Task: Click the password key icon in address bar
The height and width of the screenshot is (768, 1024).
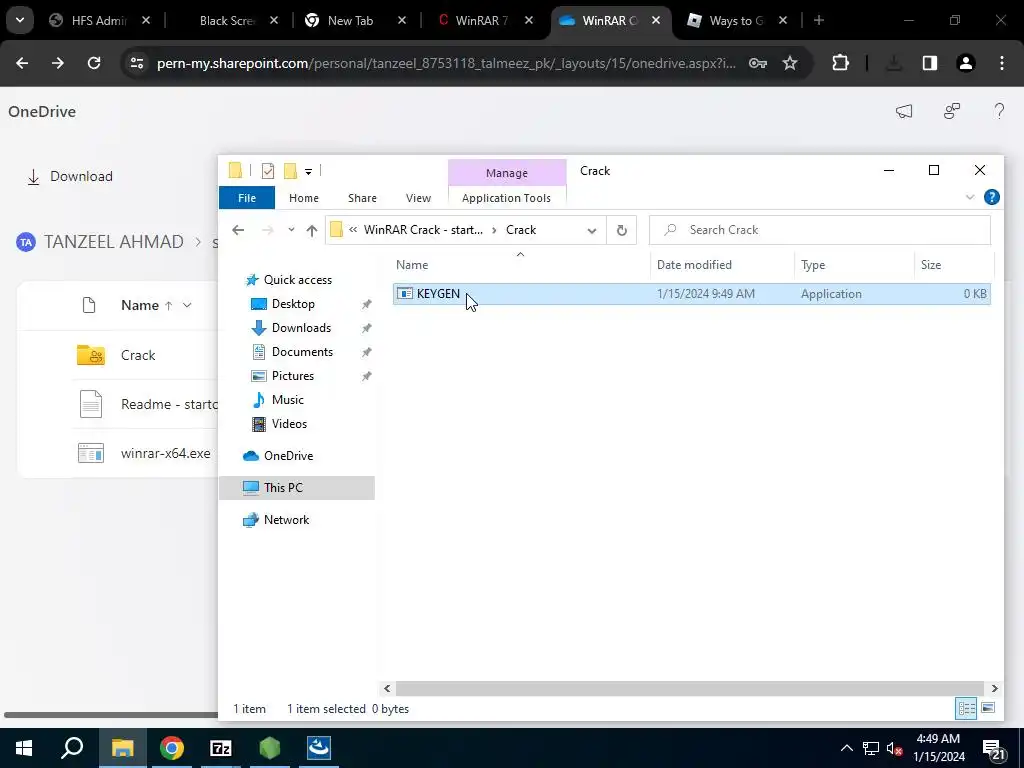Action: pyautogui.click(x=758, y=63)
